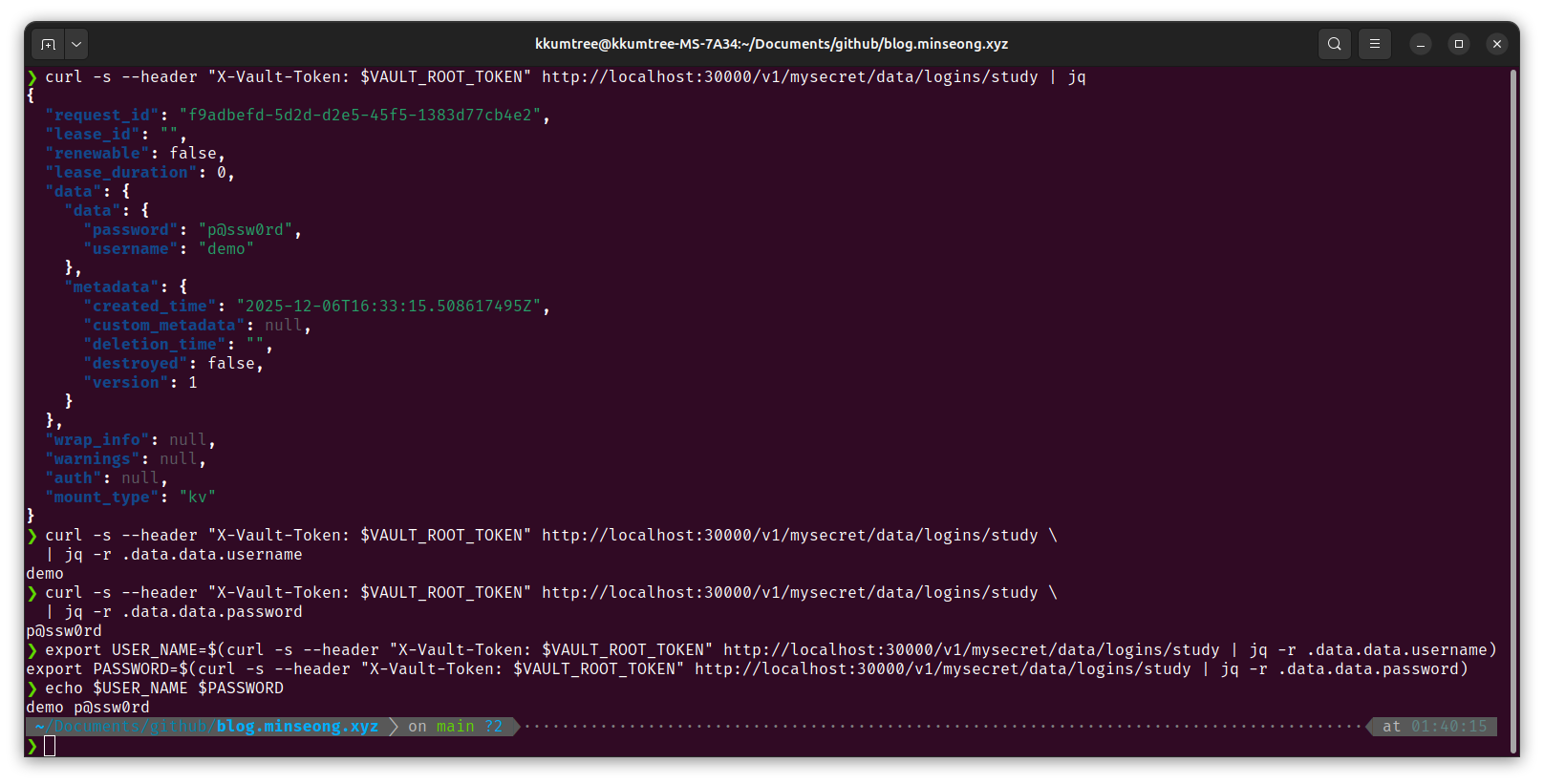Click the window title kkumtree@kkumtree-MS-7A34
Image resolution: width=1544 pixels, height=784 pixels.
click(x=771, y=44)
